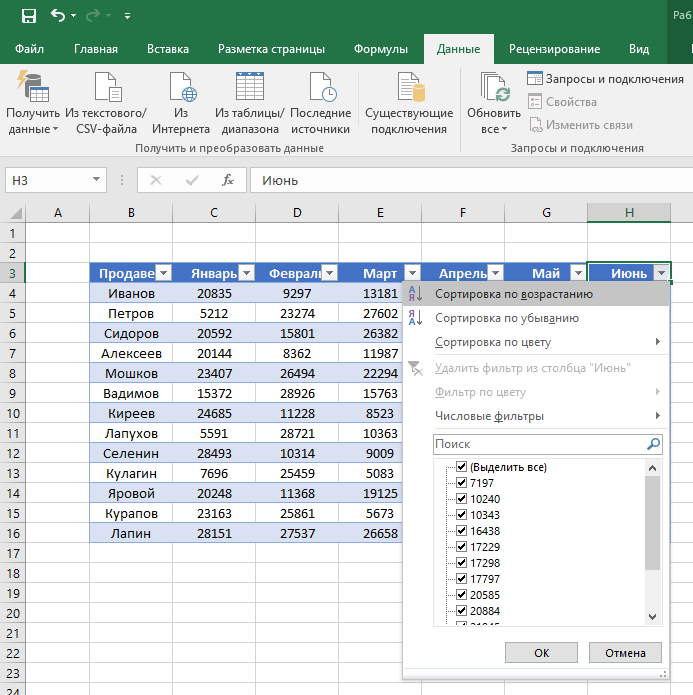
Task: Switch to the Формулы ribbon tab
Action: [380, 49]
